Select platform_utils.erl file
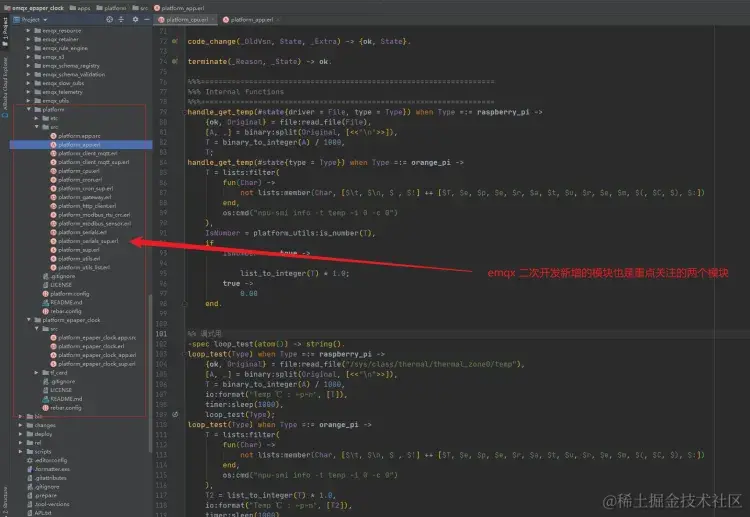Screen dimensions: 750x517 point(76,259)
